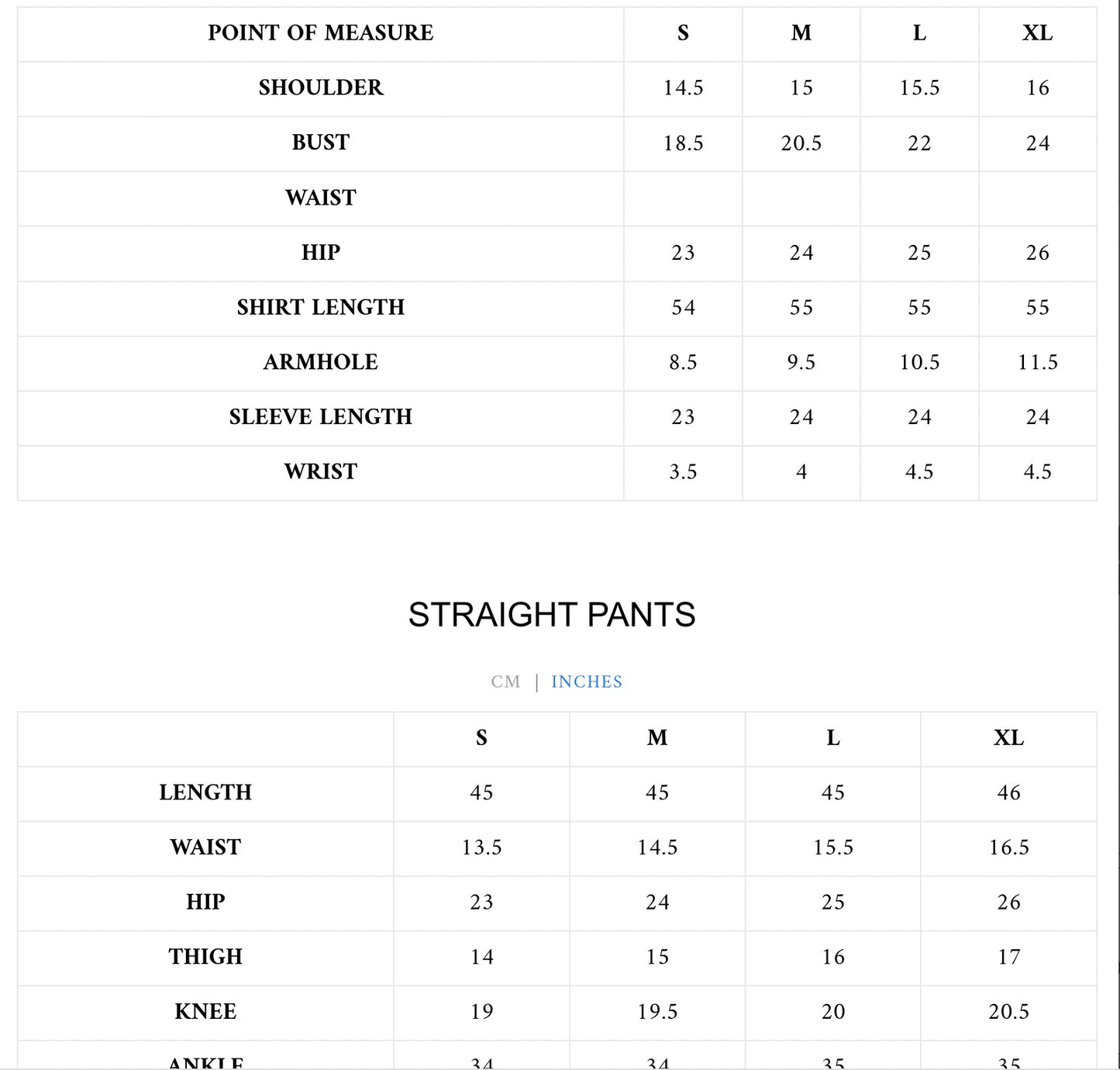
Task: Click the knee M value 19.5
Action: point(657,1012)
